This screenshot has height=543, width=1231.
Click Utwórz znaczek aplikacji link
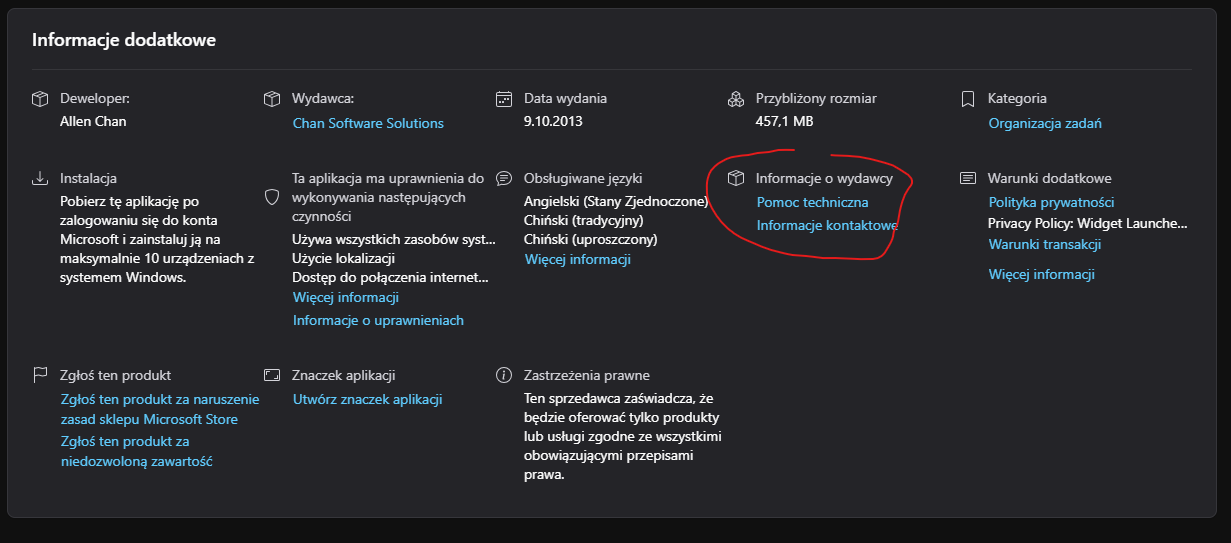coord(367,399)
